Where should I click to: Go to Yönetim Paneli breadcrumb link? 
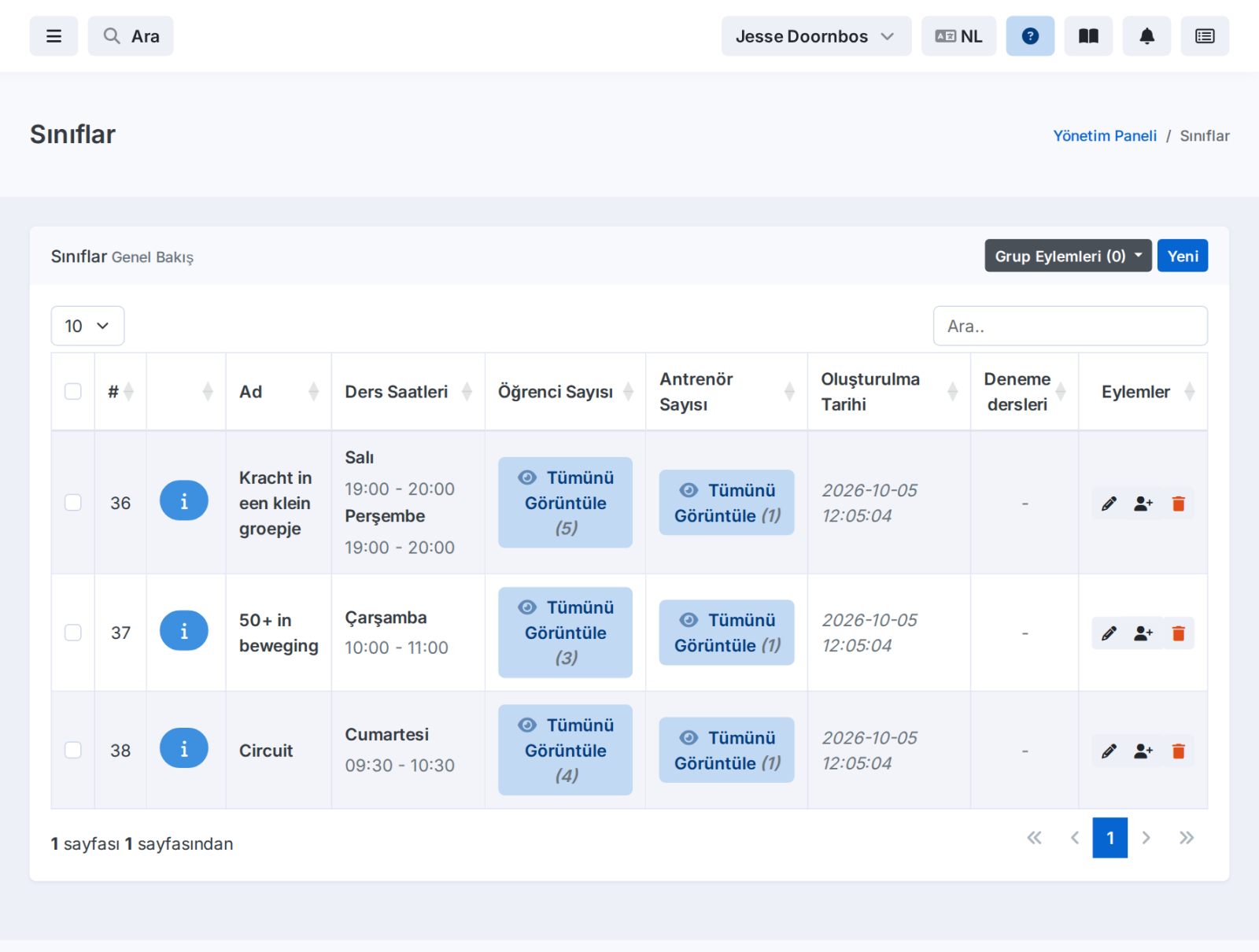pos(1105,135)
